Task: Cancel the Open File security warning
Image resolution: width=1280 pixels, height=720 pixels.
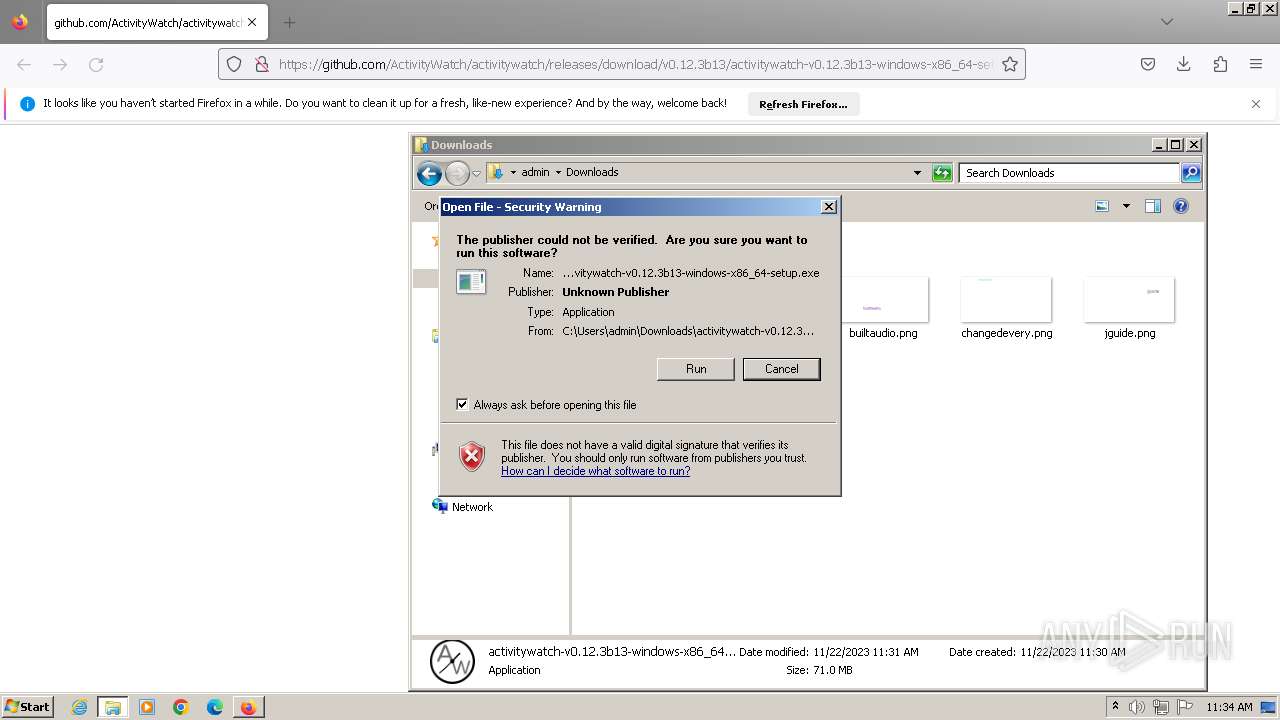Action: pos(781,369)
